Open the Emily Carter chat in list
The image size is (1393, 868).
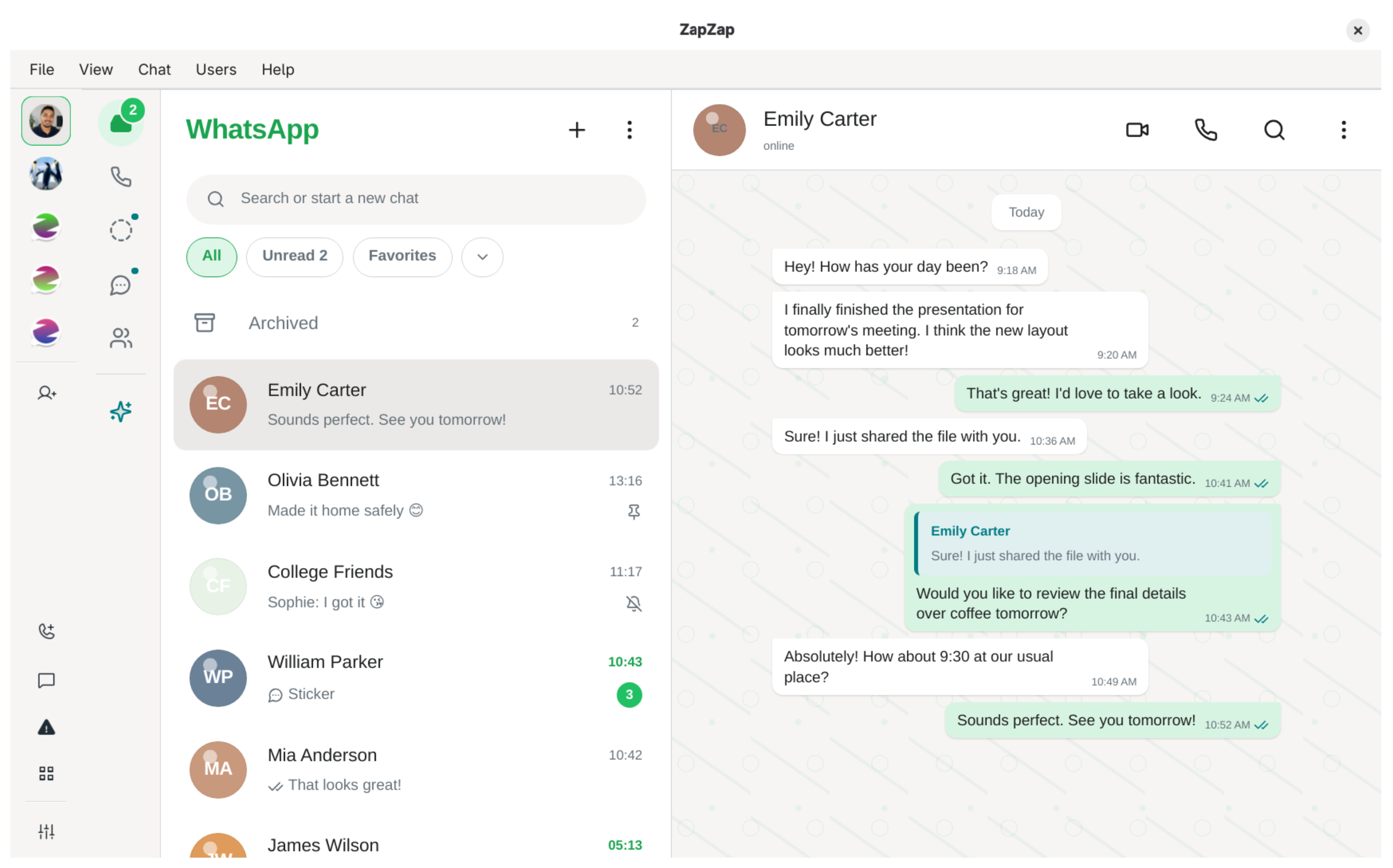tap(416, 405)
